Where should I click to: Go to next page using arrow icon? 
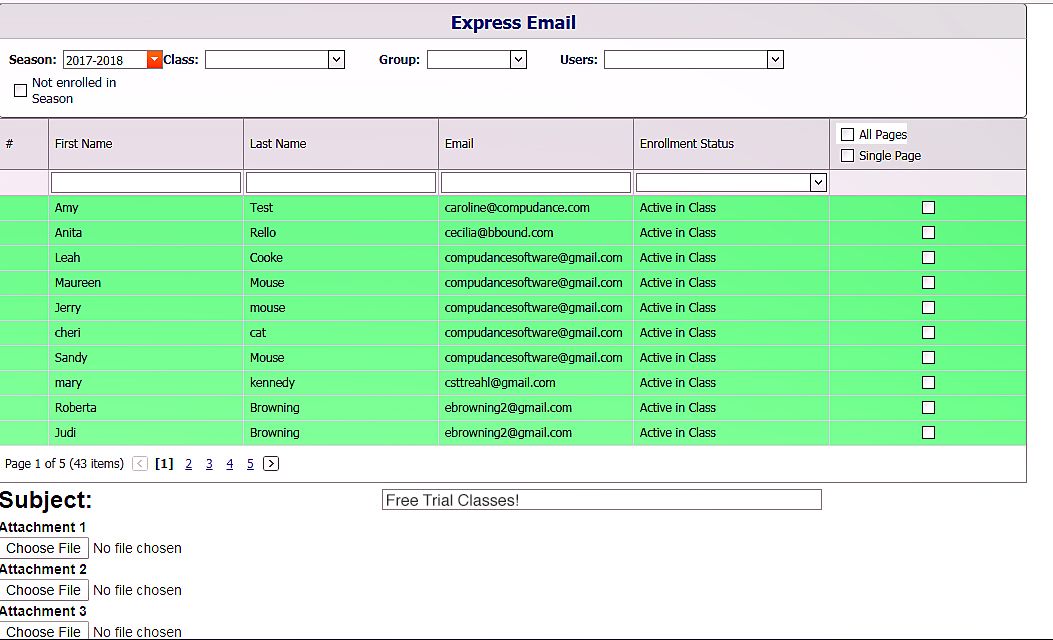point(271,464)
